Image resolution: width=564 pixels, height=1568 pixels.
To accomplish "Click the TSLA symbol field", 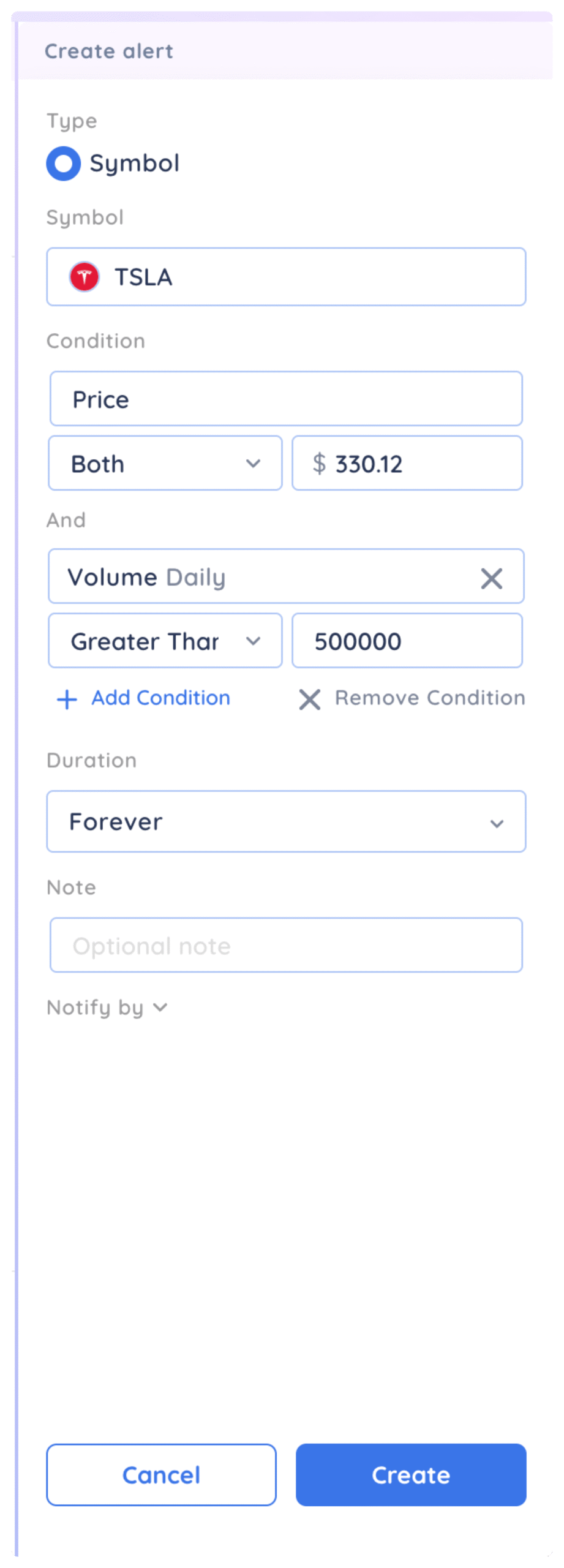I will pos(286,277).
